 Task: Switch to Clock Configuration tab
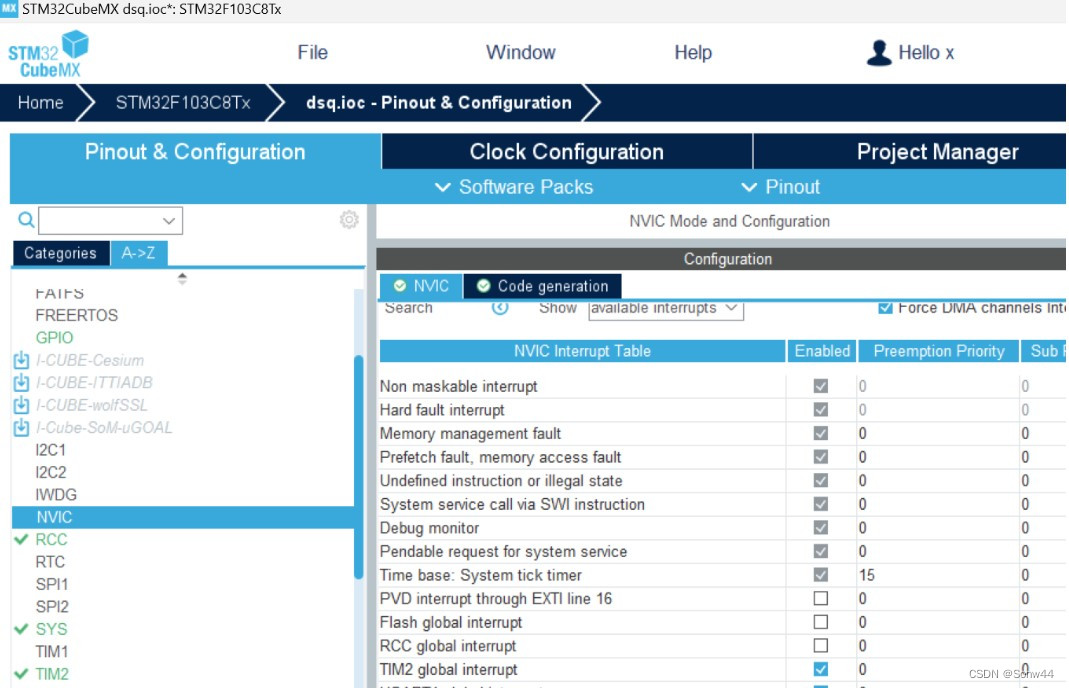tap(567, 151)
